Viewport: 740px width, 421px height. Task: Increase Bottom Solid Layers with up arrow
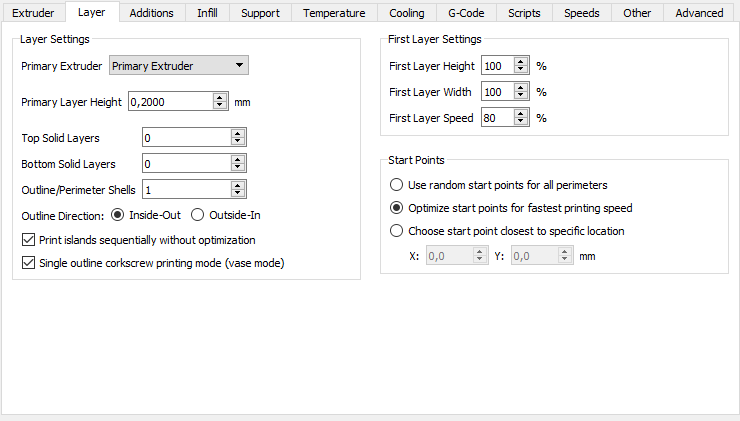237,159
